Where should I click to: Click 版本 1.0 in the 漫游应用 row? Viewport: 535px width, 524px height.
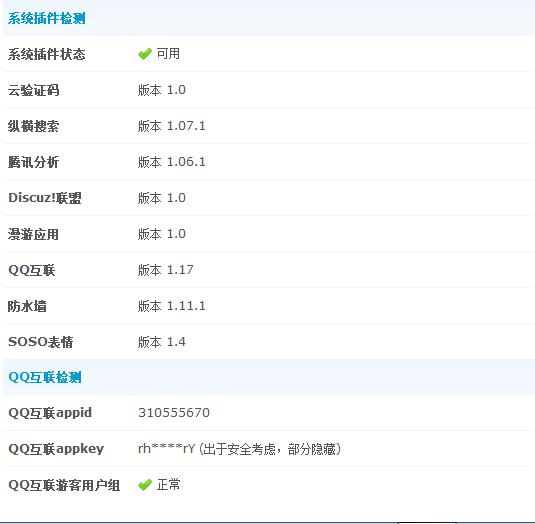tap(162, 234)
